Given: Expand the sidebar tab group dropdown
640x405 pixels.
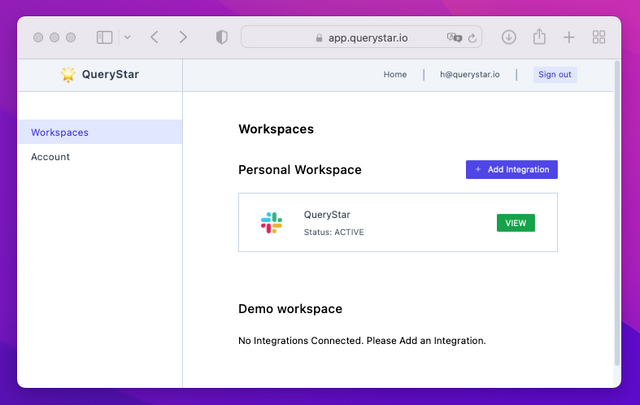Looking at the screenshot, I should (127, 37).
